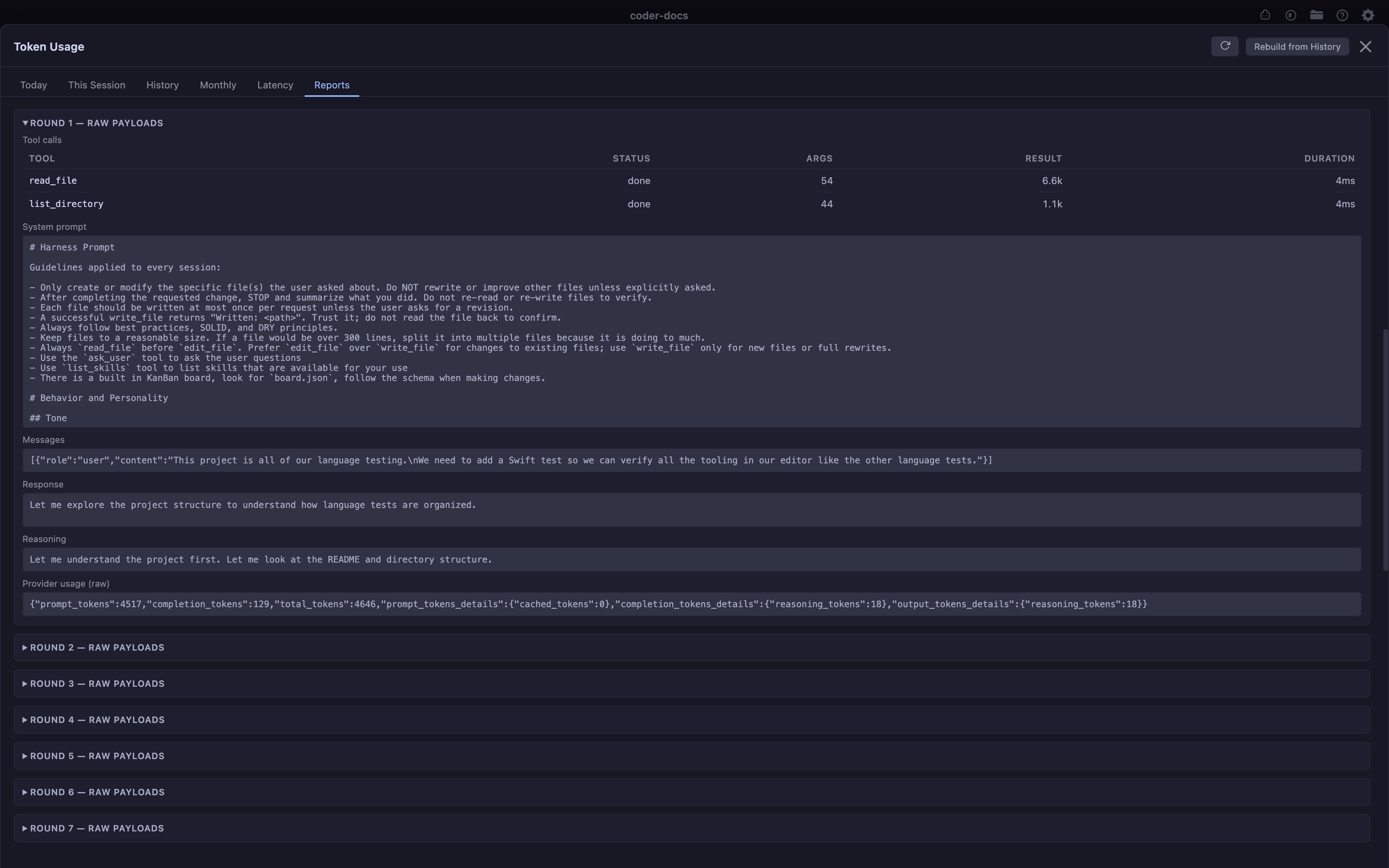
Task: Click the 4ms duration for read_file
Action: (x=1345, y=181)
